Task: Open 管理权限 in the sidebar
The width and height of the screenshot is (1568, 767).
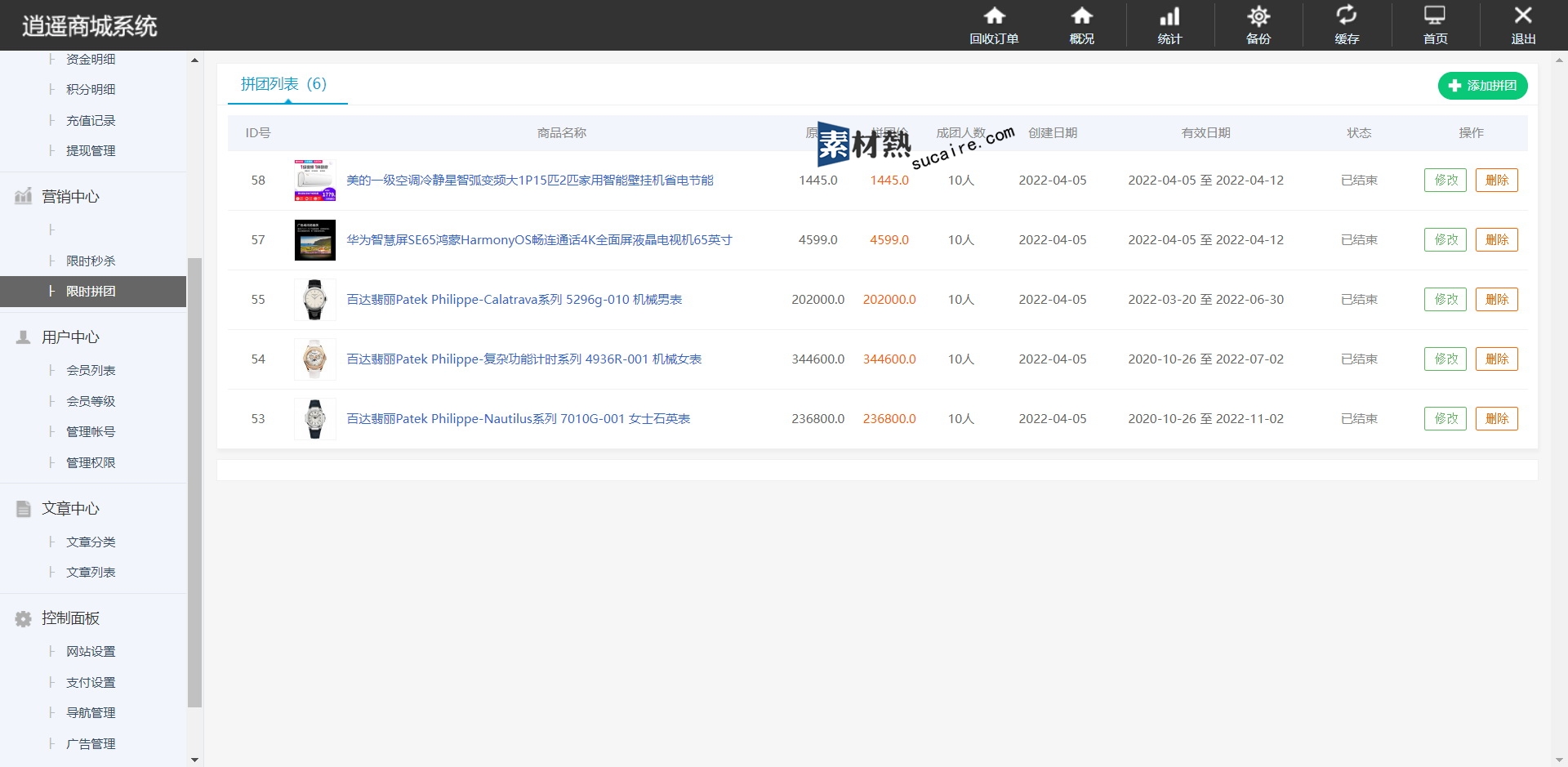Action: (x=91, y=463)
